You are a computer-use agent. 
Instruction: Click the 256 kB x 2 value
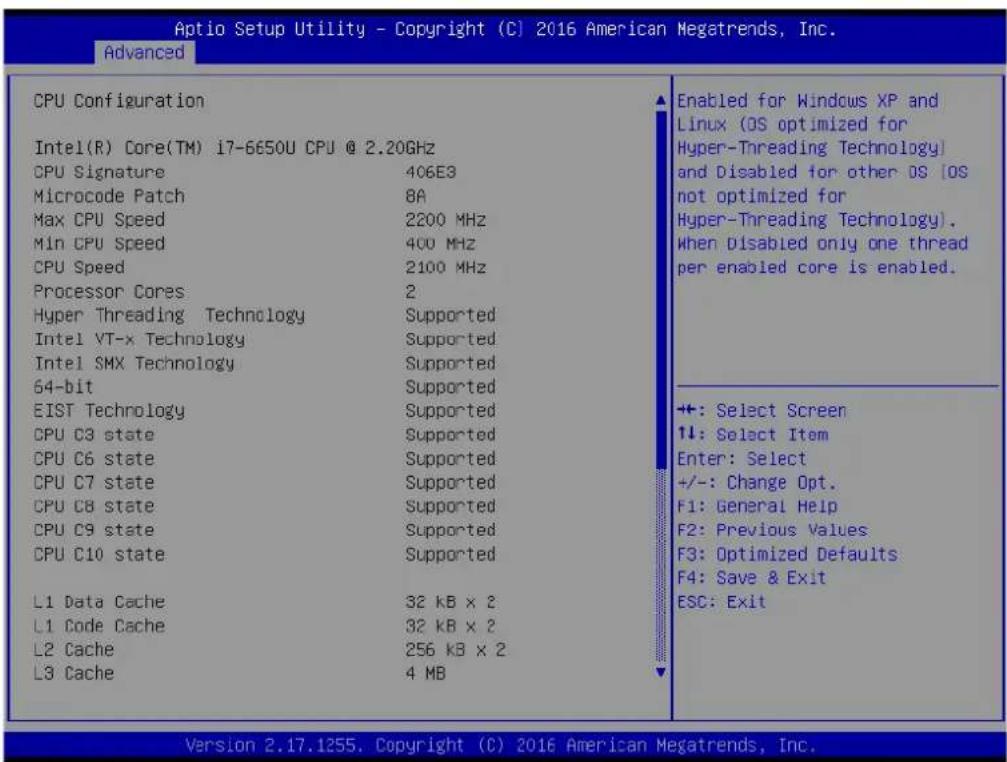tap(455, 650)
